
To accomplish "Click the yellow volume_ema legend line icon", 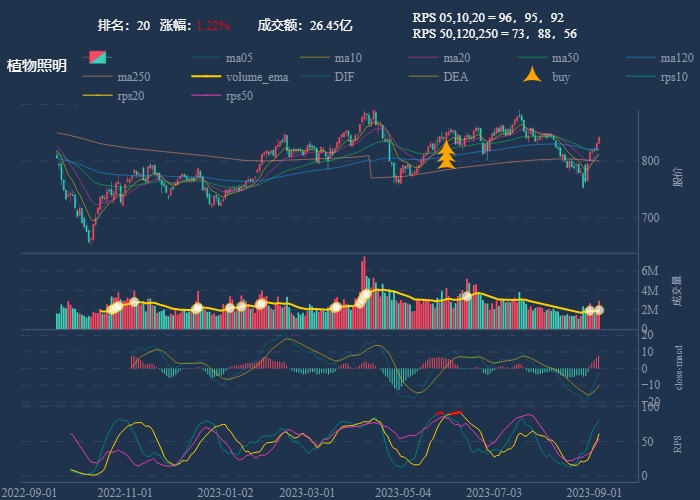I will [205, 77].
